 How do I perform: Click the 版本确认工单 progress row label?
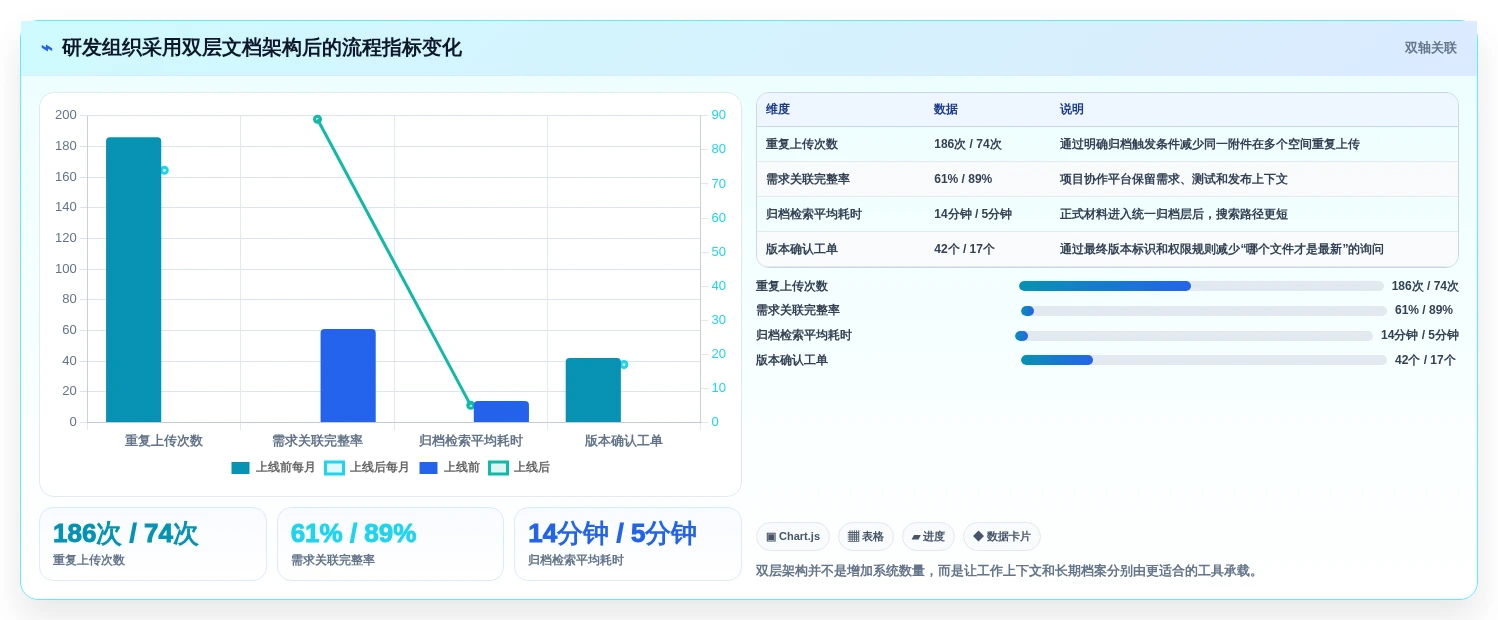click(x=792, y=360)
